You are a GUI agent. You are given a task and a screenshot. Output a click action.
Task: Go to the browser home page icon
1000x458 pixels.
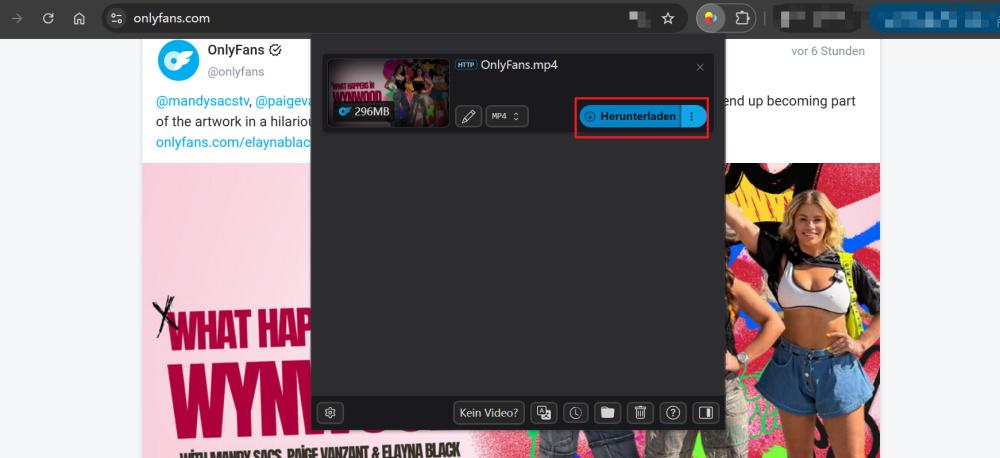point(79,18)
